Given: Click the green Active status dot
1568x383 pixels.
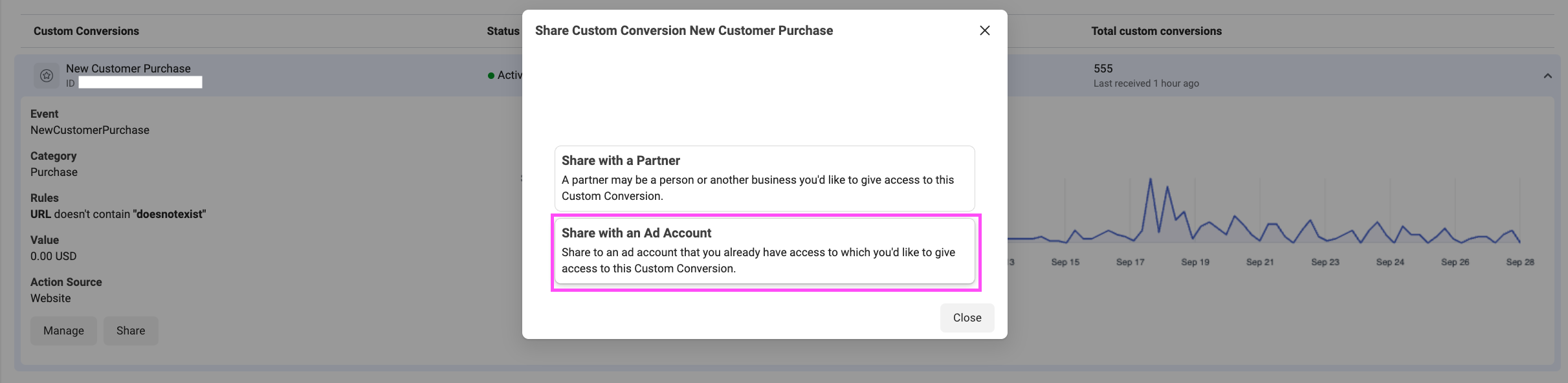Looking at the screenshot, I should 491,76.
